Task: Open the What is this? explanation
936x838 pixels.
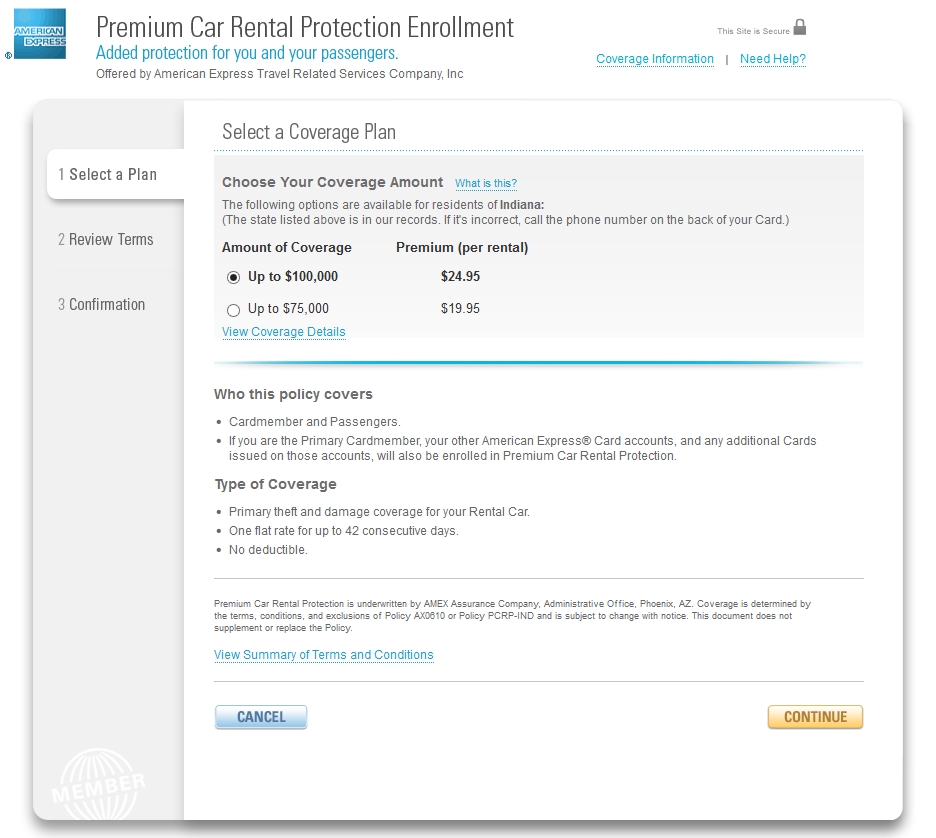Action: click(485, 183)
